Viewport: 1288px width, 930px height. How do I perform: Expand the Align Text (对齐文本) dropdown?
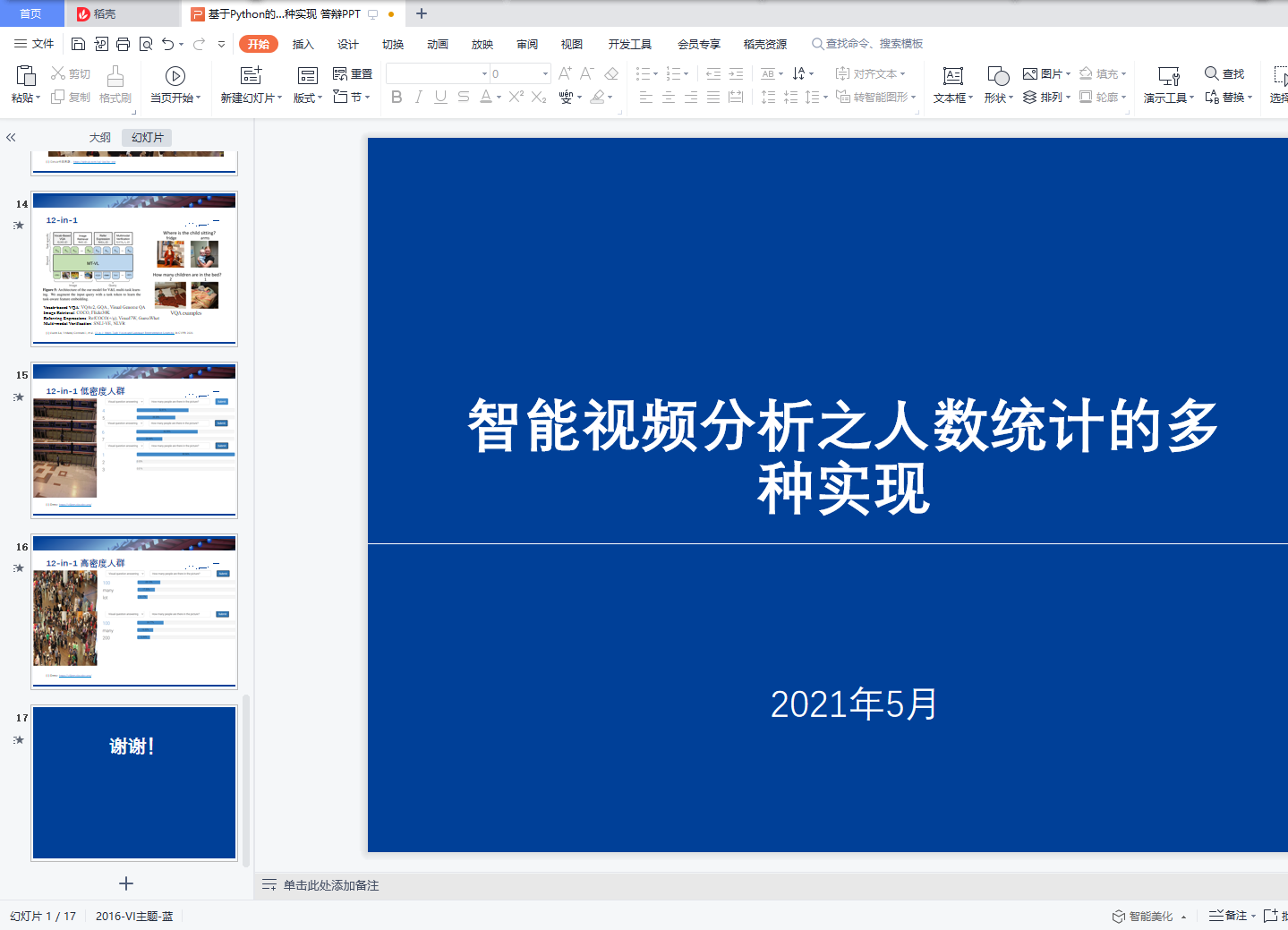[902, 73]
